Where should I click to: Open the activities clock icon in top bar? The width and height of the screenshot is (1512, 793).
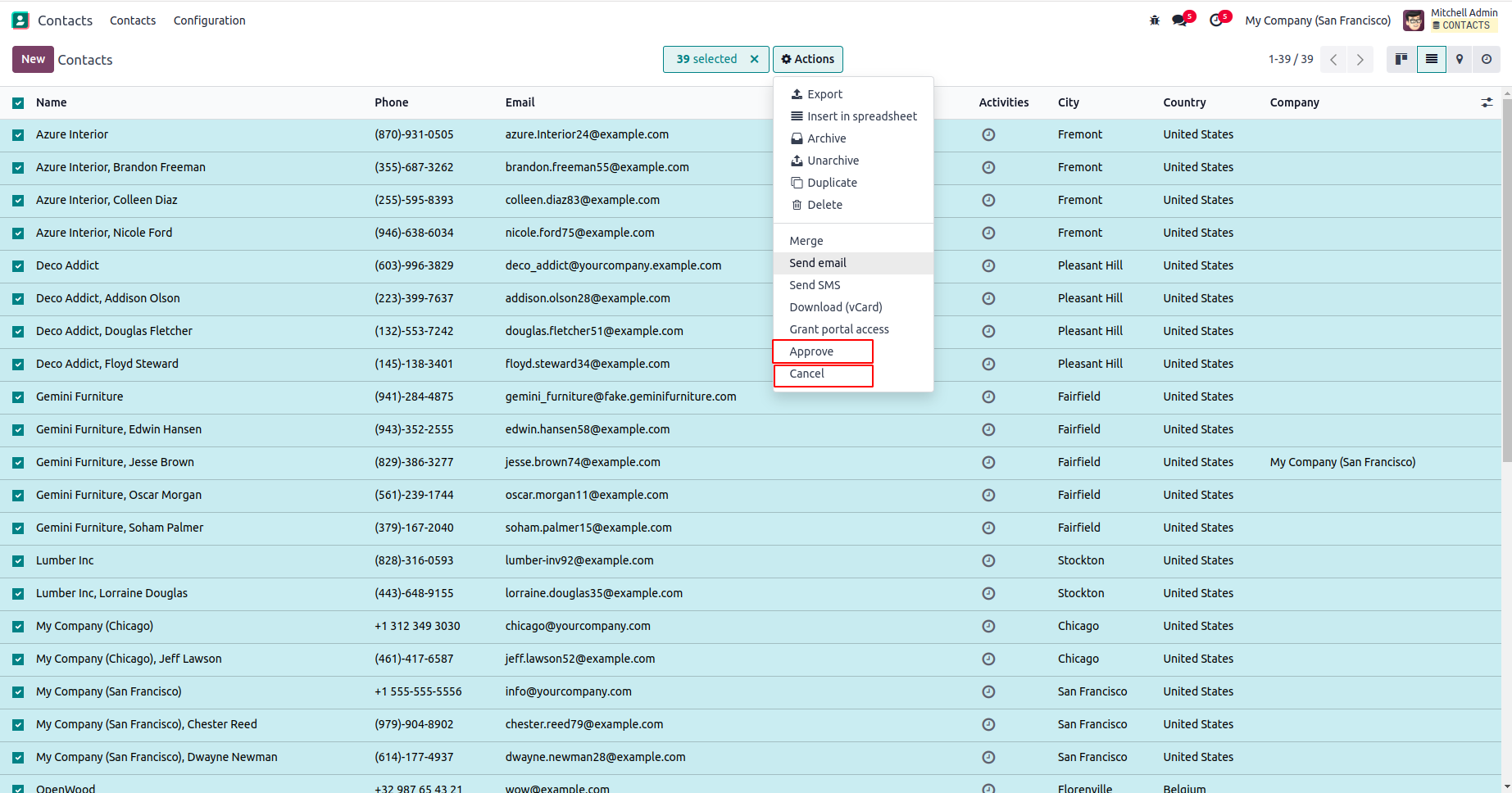click(x=1216, y=20)
